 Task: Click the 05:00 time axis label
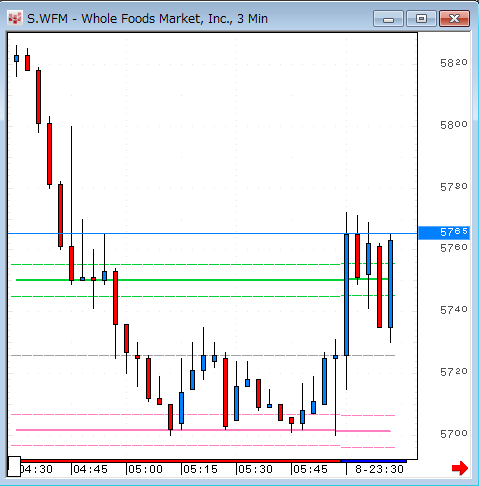[145, 469]
